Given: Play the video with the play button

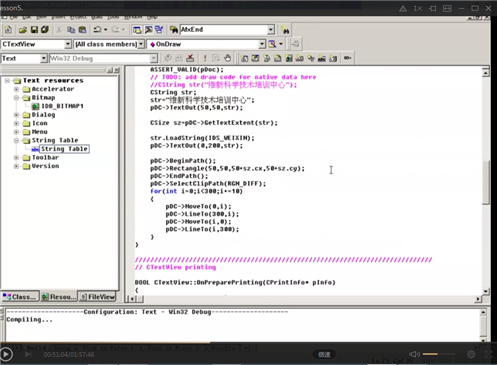Looking at the screenshot, I should [6, 354].
